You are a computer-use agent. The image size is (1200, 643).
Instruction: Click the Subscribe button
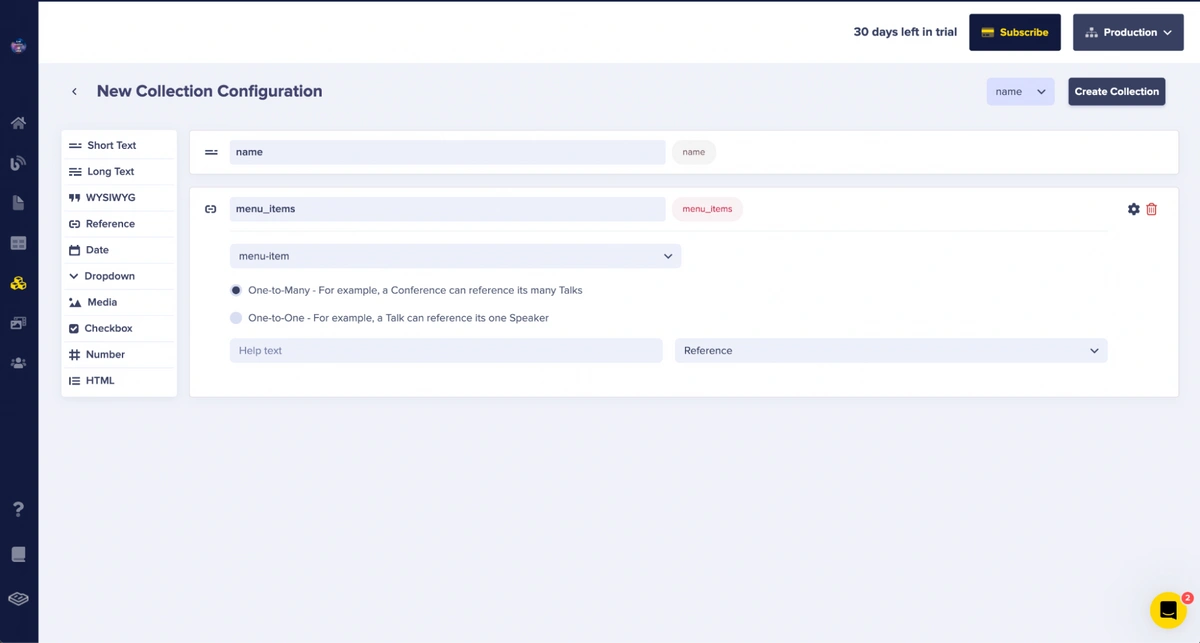[1014, 32]
